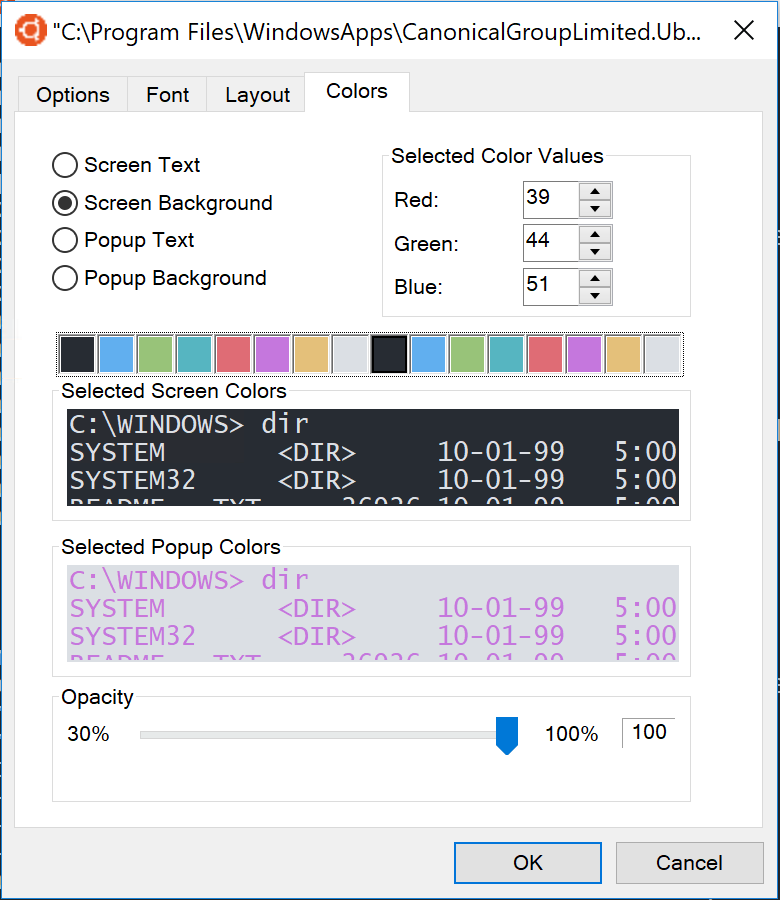Viewport: 780px width, 900px height.
Task: Select the Screen Text radio button
Action: coord(64,165)
